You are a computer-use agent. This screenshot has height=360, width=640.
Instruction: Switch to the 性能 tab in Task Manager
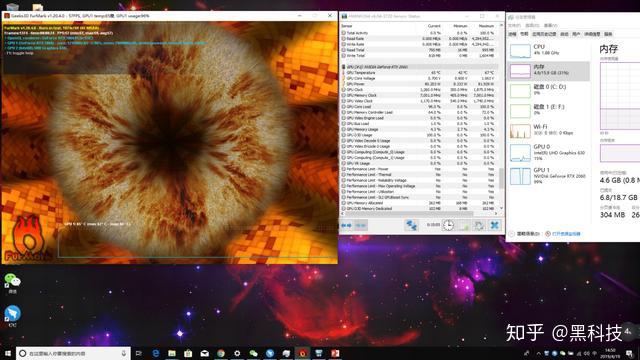click(524, 34)
